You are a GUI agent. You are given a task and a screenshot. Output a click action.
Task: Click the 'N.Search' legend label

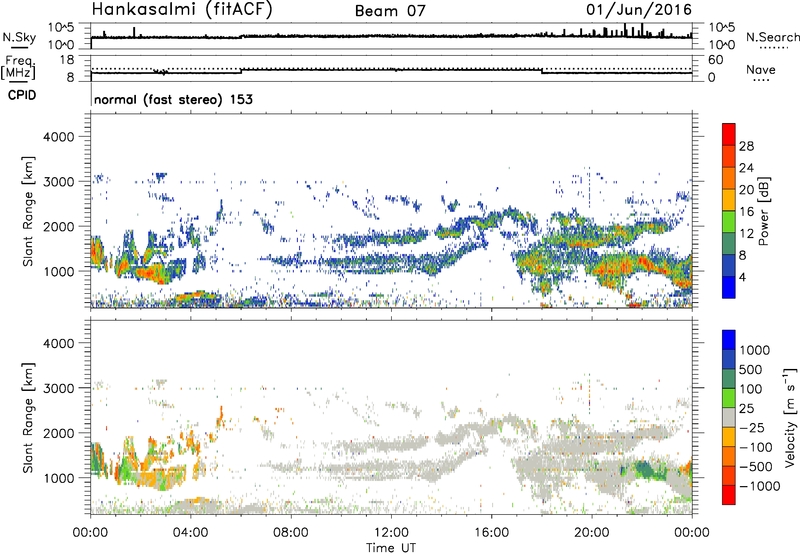click(772, 37)
